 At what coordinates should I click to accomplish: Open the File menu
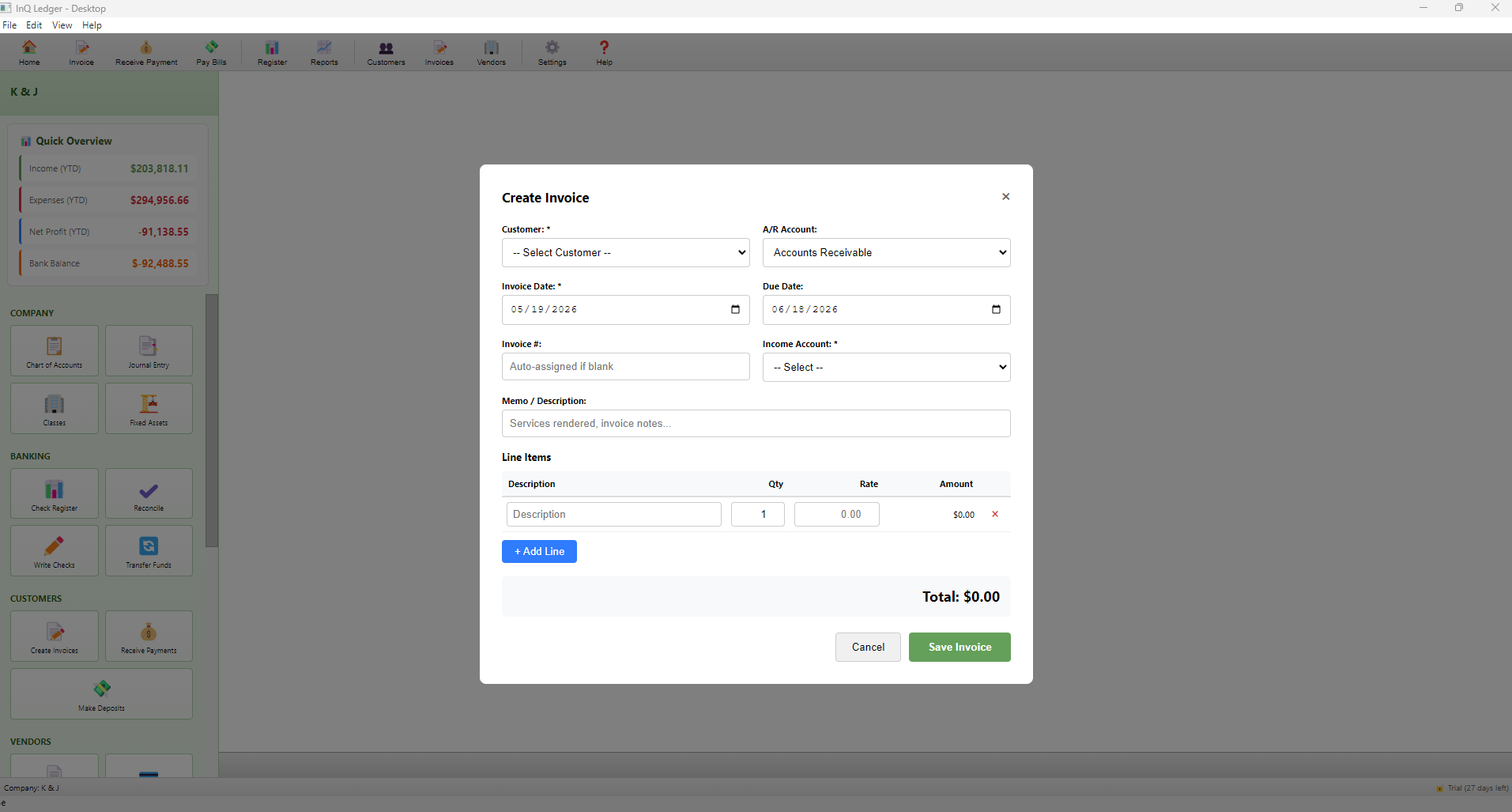click(9, 25)
